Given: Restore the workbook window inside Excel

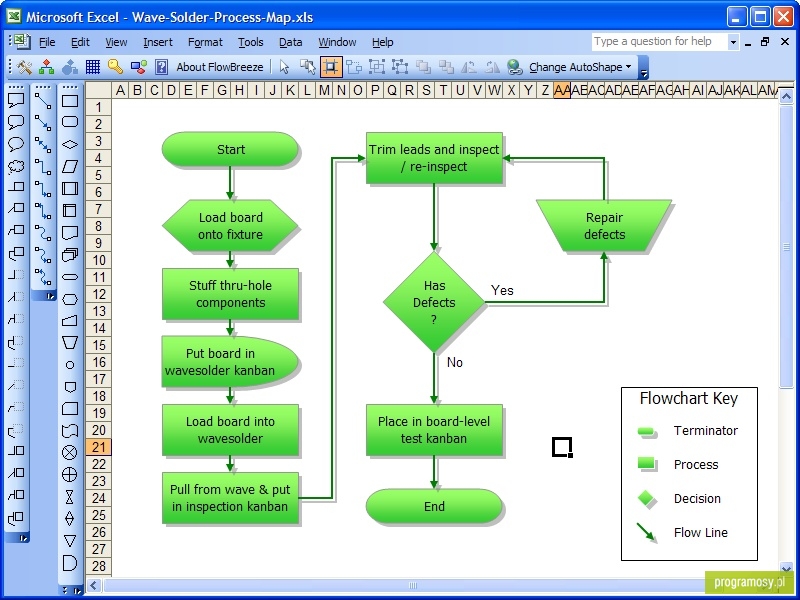Looking at the screenshot, I should pos(765,42).
